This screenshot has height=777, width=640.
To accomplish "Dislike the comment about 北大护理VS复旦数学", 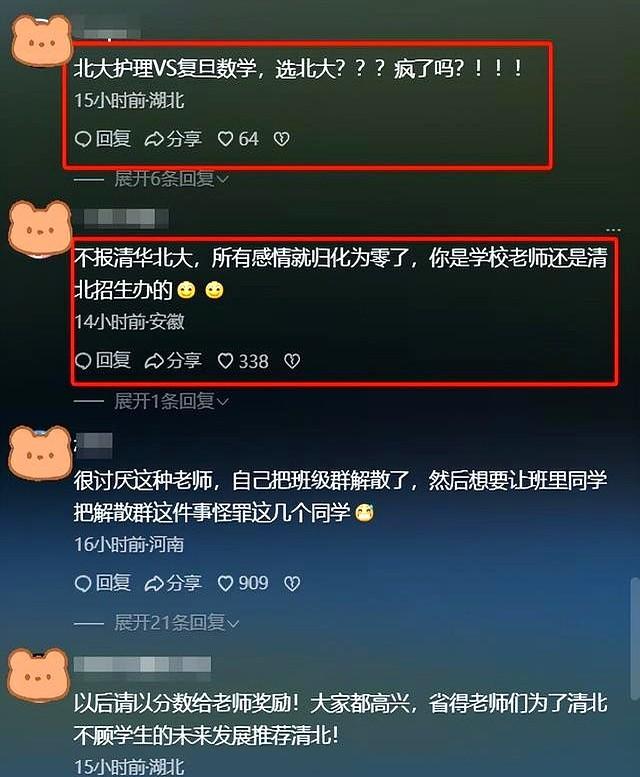I will 282,139.
